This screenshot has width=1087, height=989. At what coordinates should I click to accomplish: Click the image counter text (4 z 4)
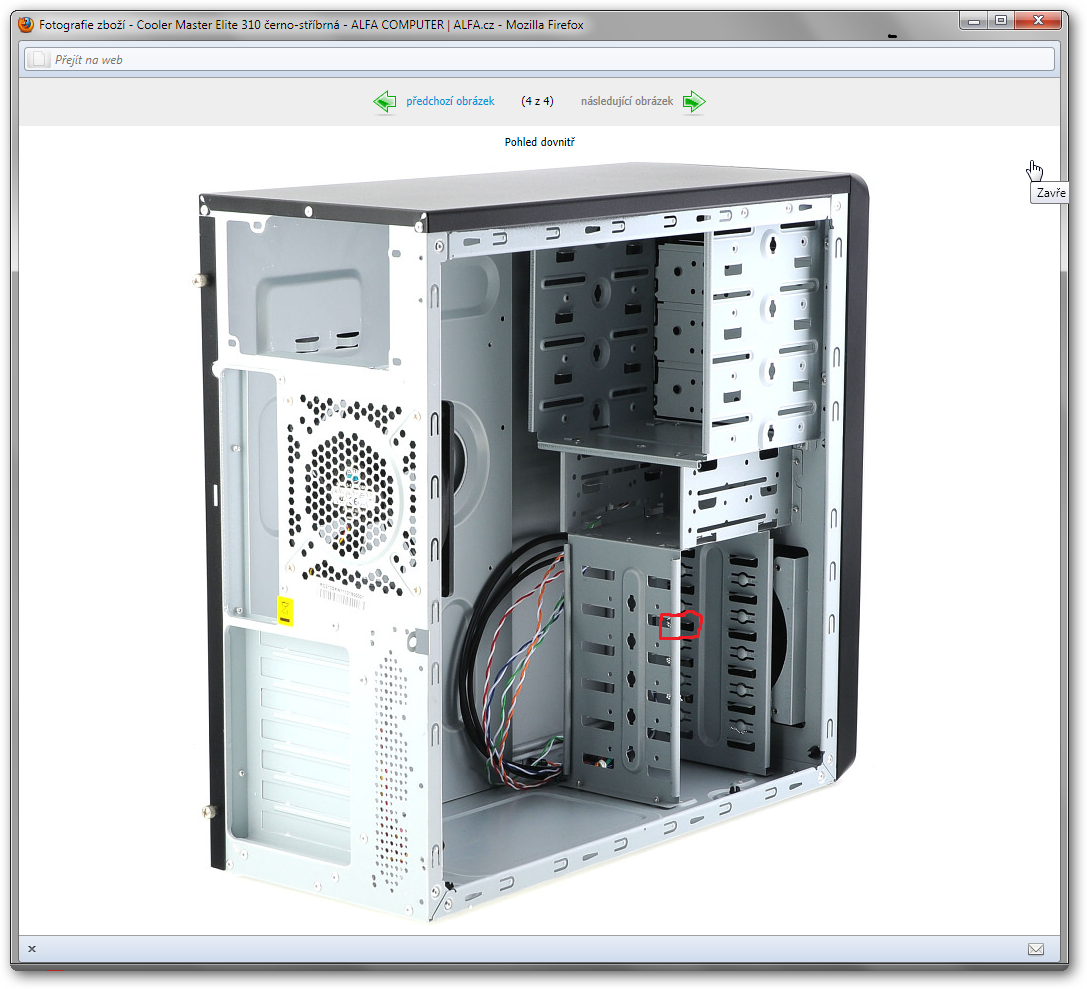tap(537, 101)
